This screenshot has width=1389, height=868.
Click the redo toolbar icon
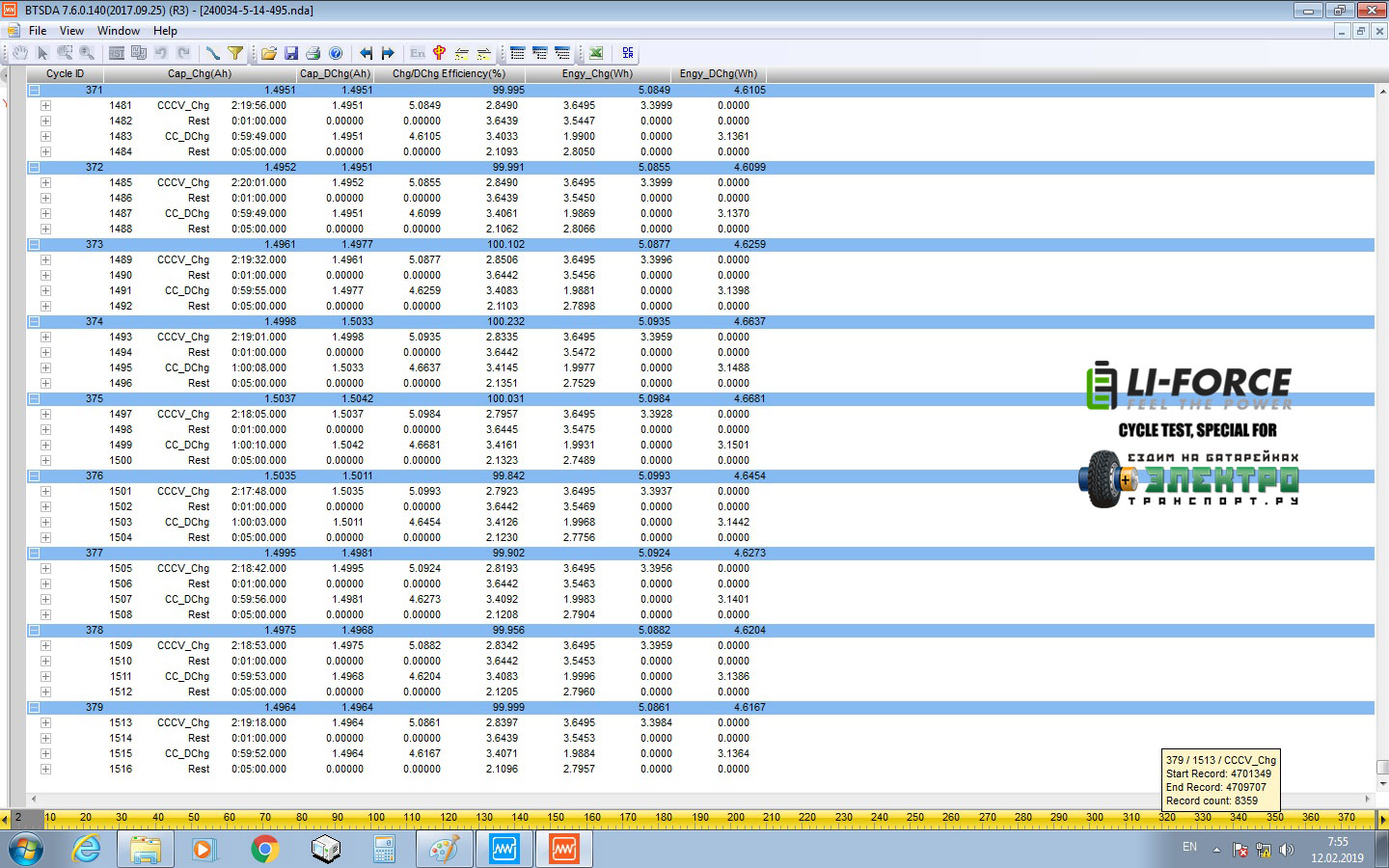coord(183,53)
